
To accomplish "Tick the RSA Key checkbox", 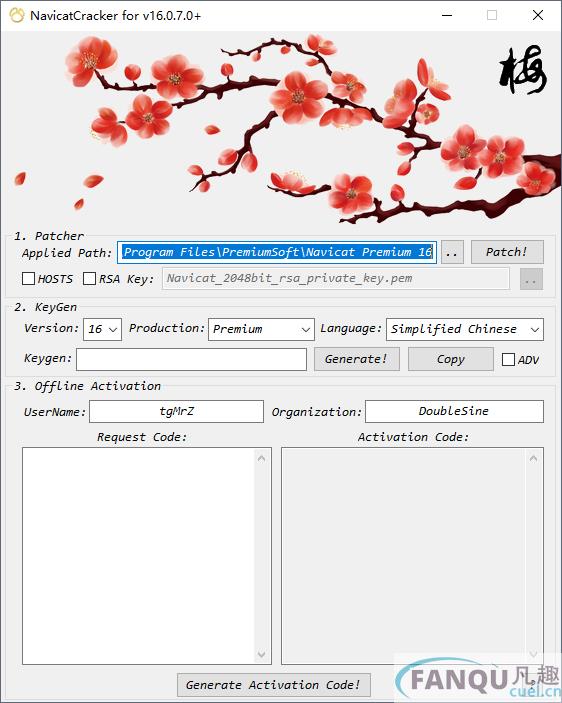I will coord(90,278).
